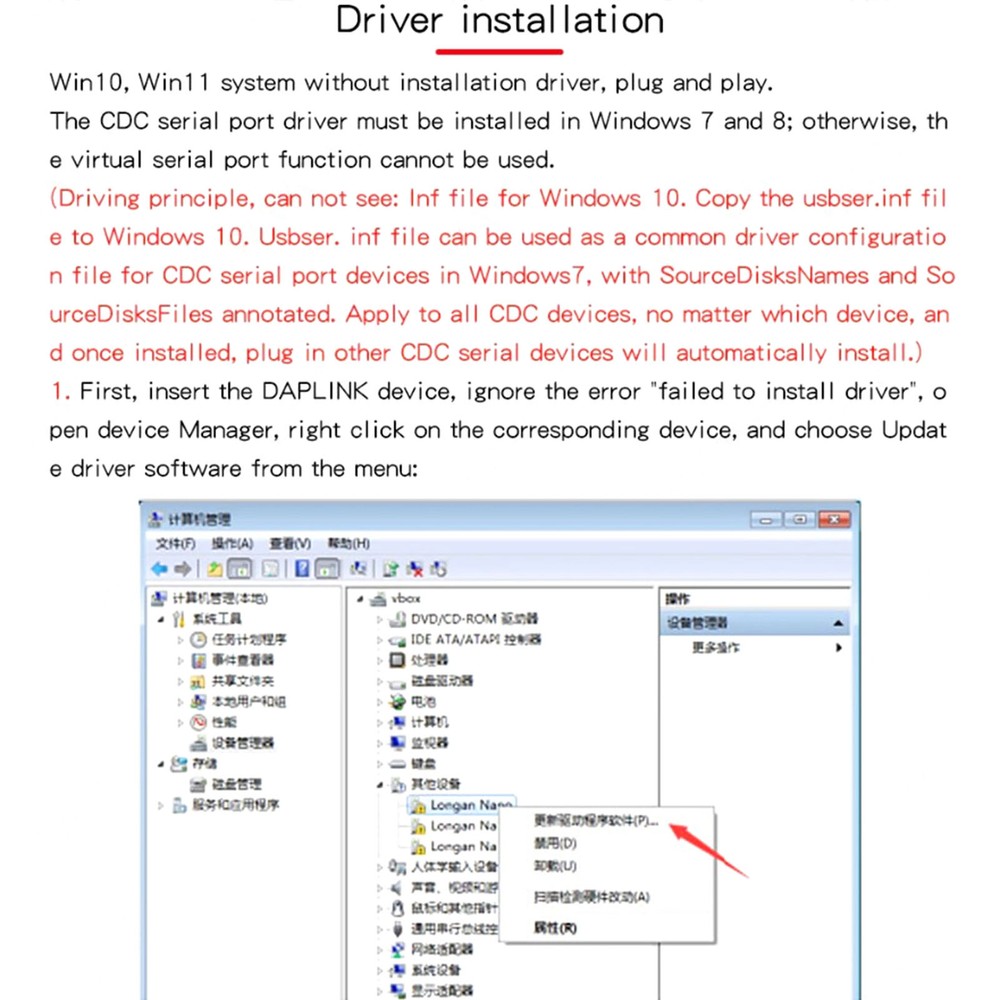Click the Scan for hardware changes toolbar icon
This screenshot has width=1000, height=1000.
358,569
